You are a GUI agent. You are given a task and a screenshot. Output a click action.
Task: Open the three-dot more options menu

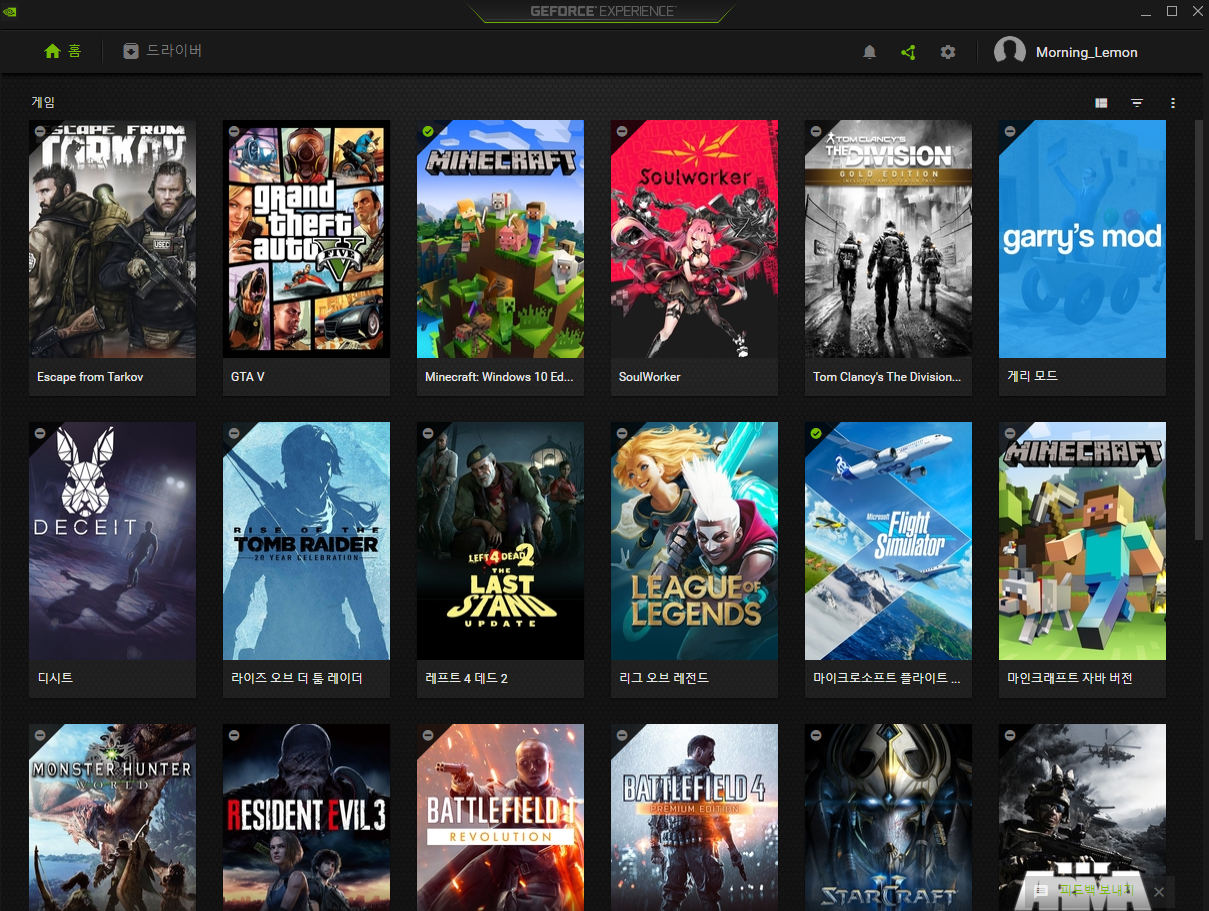(1173, 103)
